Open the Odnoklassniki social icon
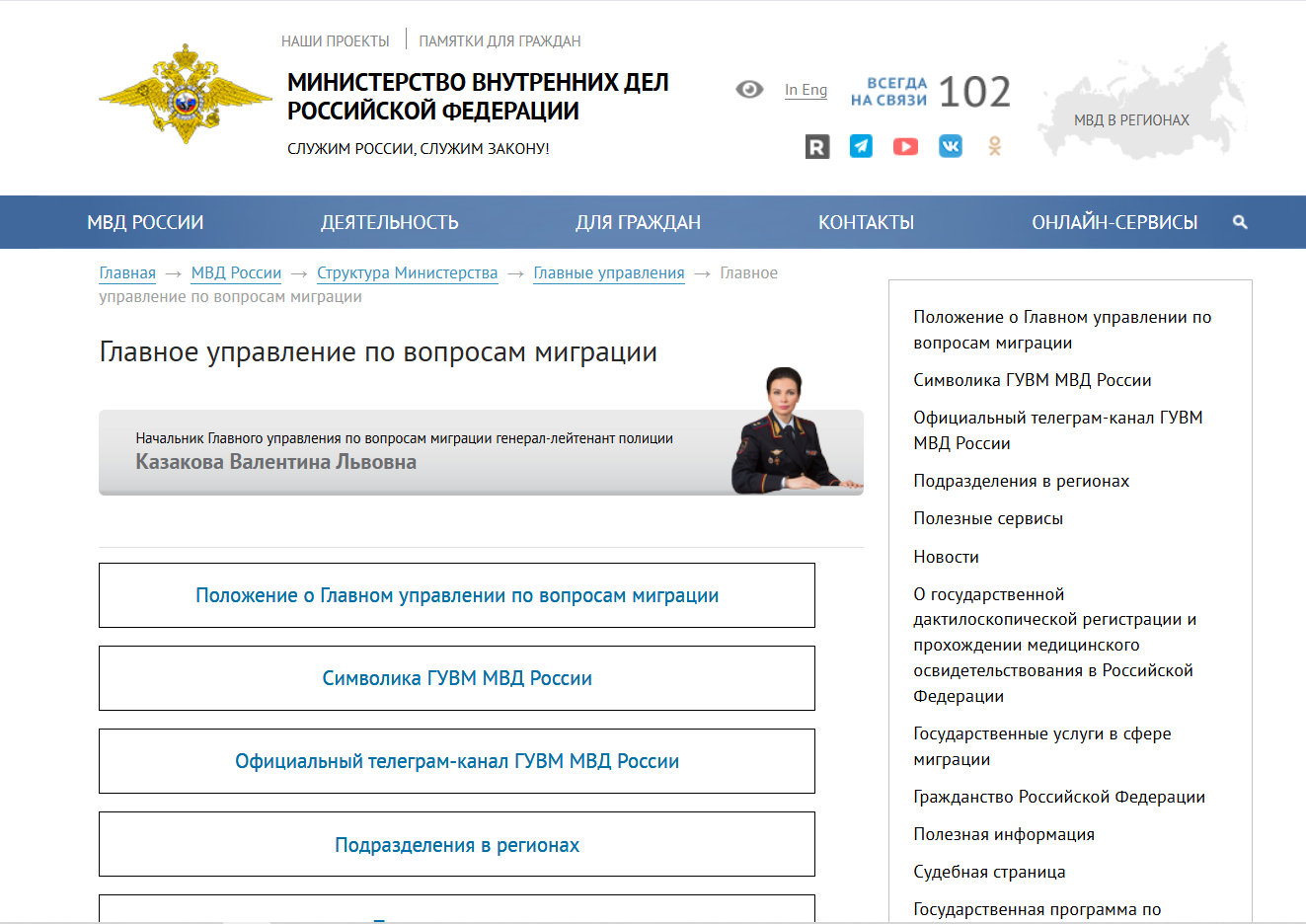 [x=994, y=146]
